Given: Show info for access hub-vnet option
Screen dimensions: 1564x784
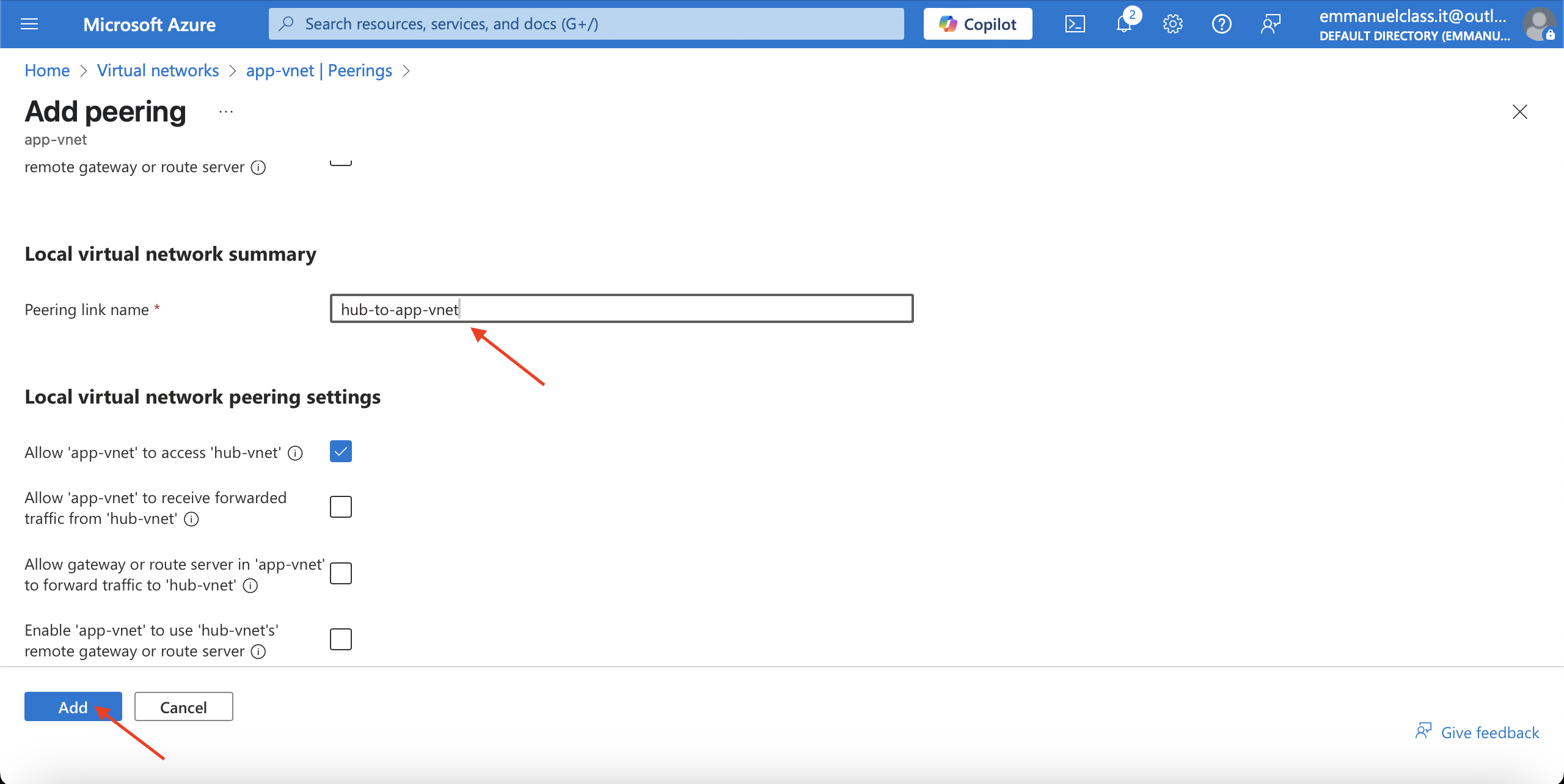Looking at the screenshot, I should tap(295, 453).
